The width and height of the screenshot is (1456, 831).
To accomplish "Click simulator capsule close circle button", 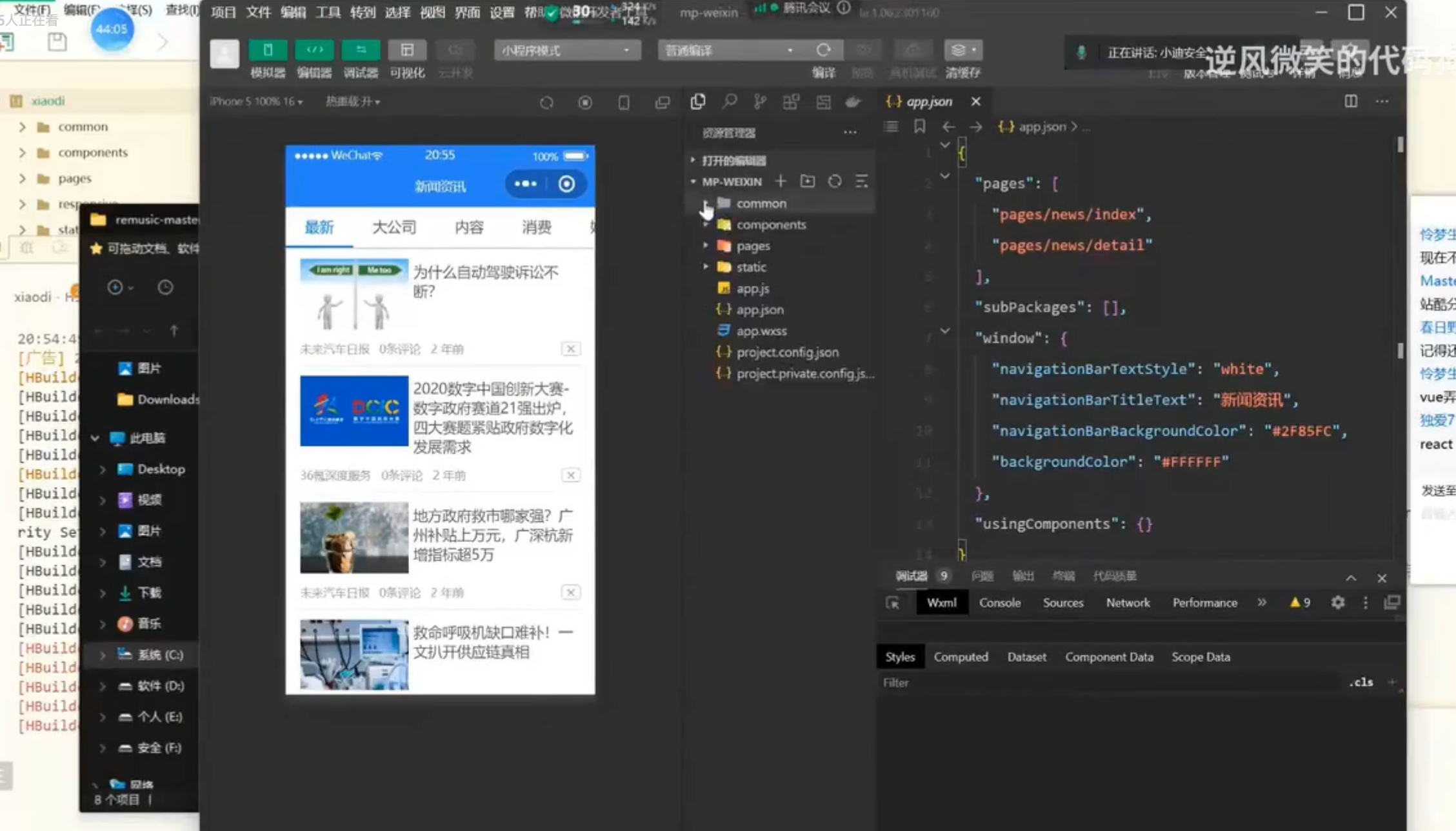I will (566, 185).
